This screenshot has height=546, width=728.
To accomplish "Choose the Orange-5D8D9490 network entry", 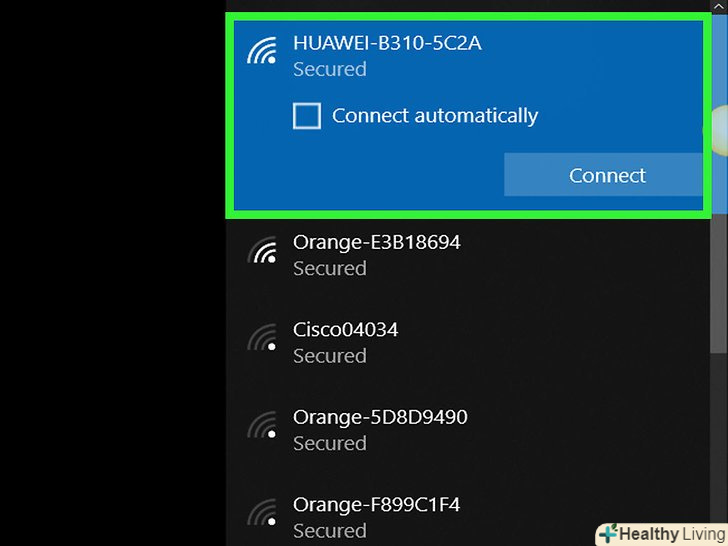I will click(468, 429).
